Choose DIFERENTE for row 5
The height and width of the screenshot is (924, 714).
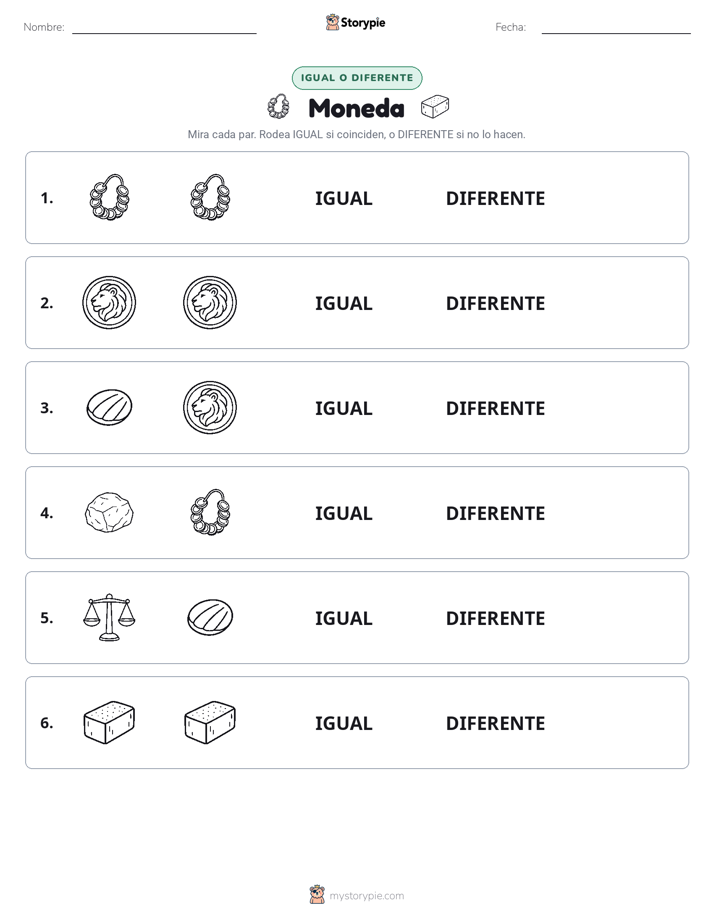(x=495, y=618)
